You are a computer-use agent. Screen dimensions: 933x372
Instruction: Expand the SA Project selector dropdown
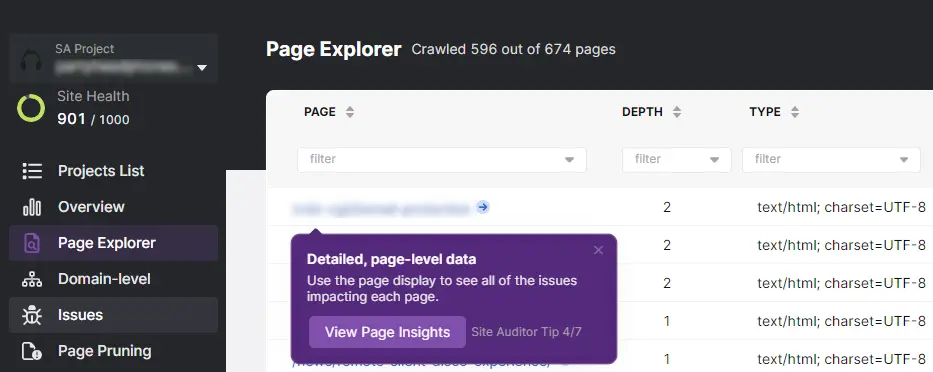(202, 68)
